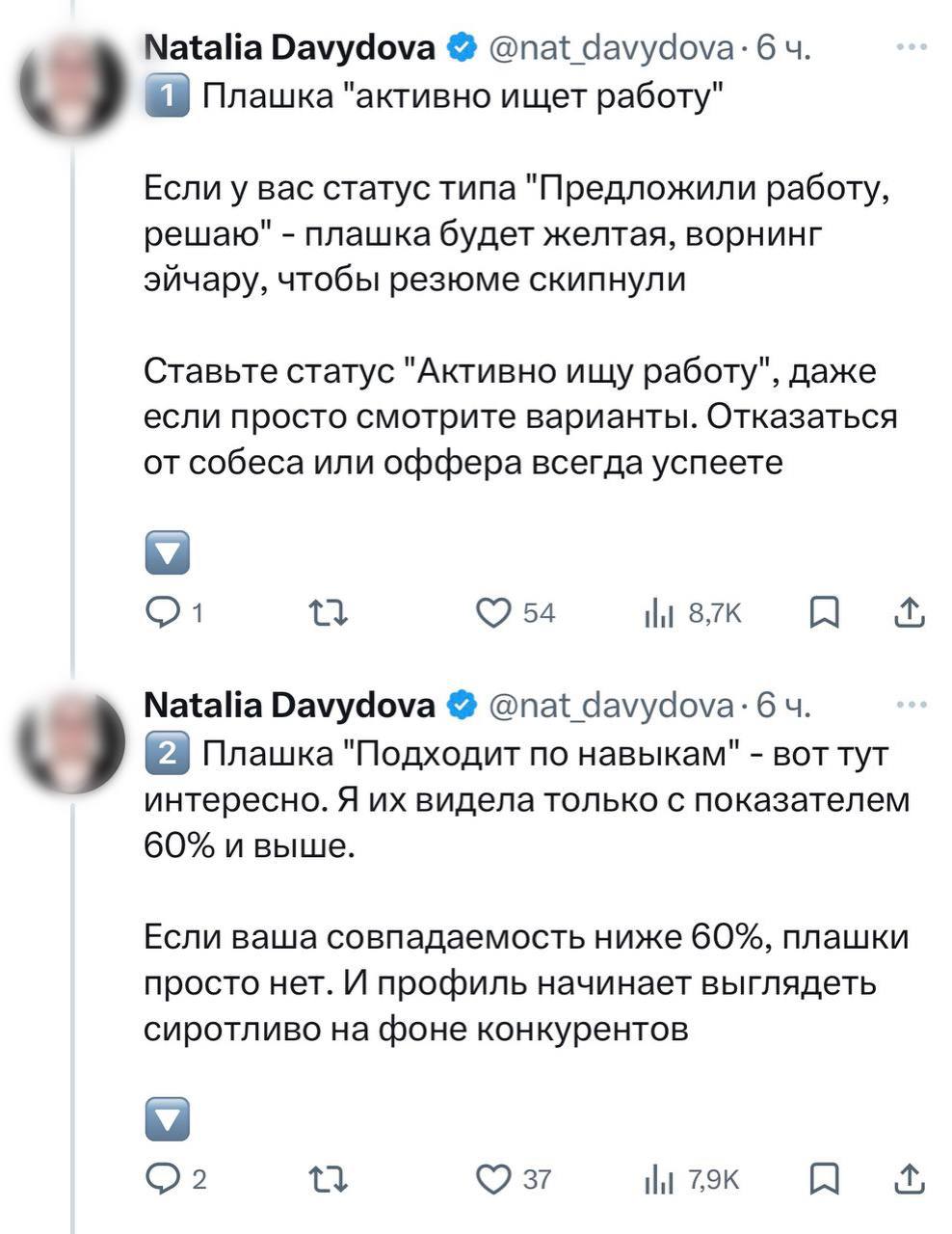This screenshot has height=1234, width=952.
Task: Open the more options menu on second tweet
Action: tap(911, 706)
